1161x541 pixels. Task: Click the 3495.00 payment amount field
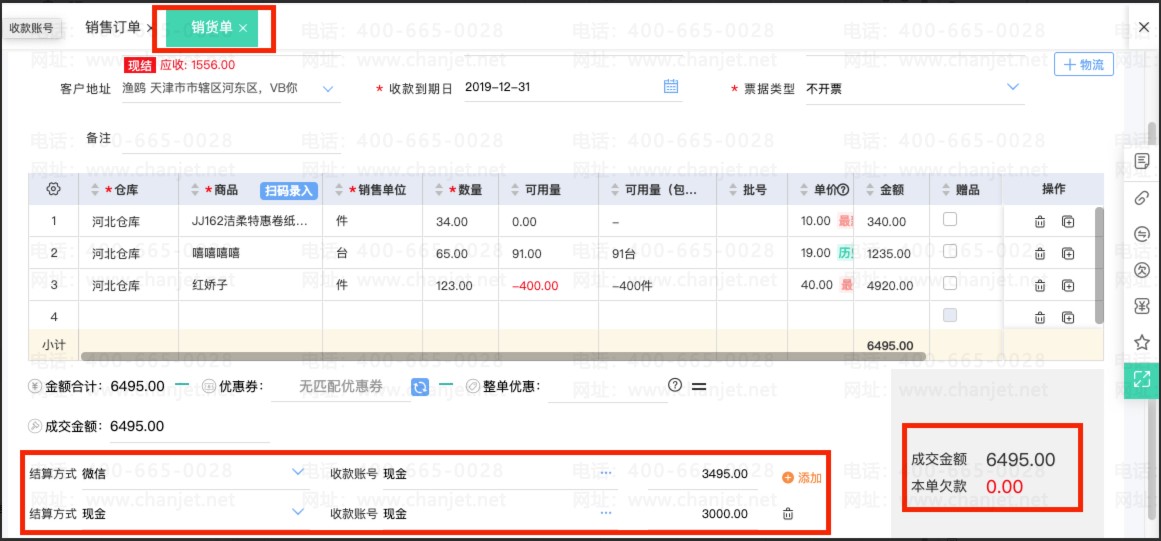[703, 474]
